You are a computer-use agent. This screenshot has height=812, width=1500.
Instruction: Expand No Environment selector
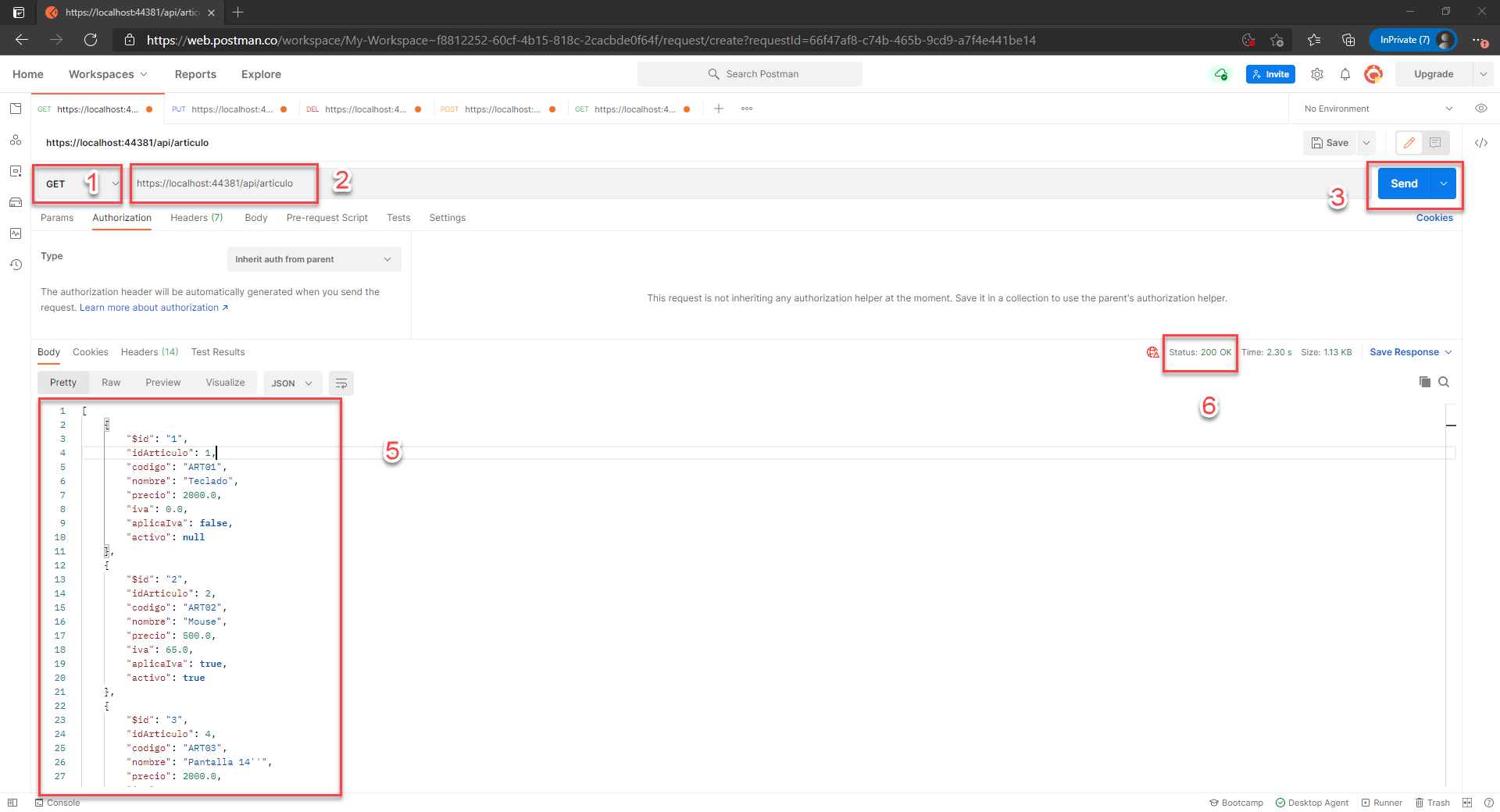[x=1379, y=109]
